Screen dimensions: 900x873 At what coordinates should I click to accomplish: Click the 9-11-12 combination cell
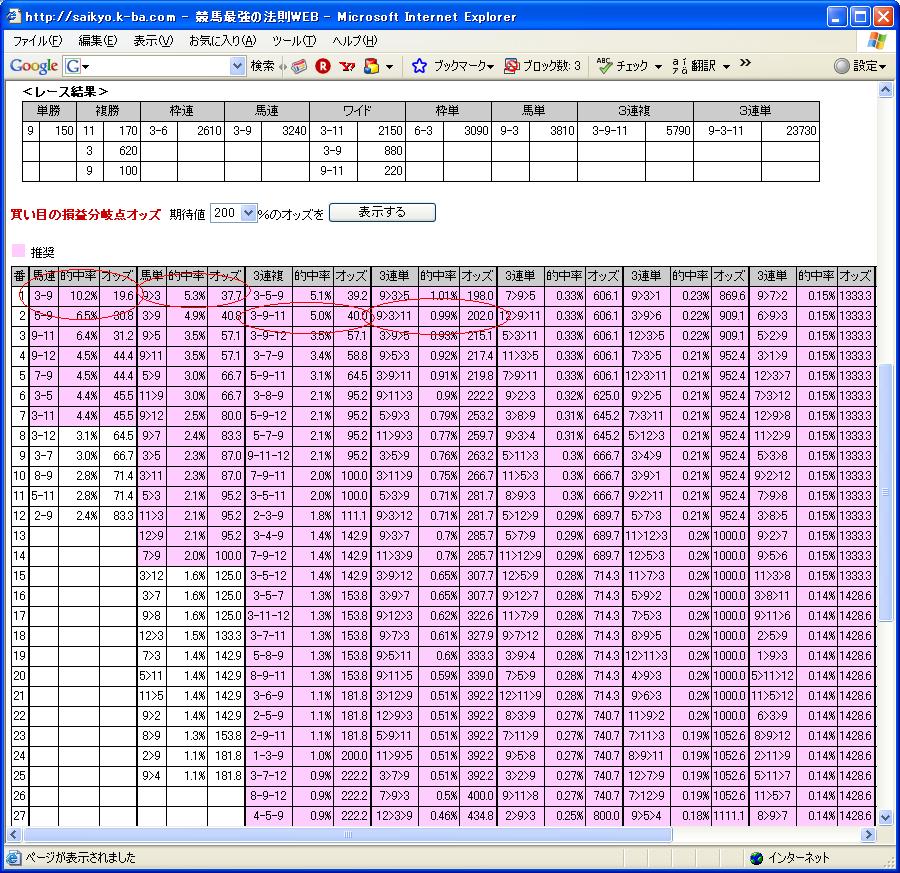pos(269,456)
